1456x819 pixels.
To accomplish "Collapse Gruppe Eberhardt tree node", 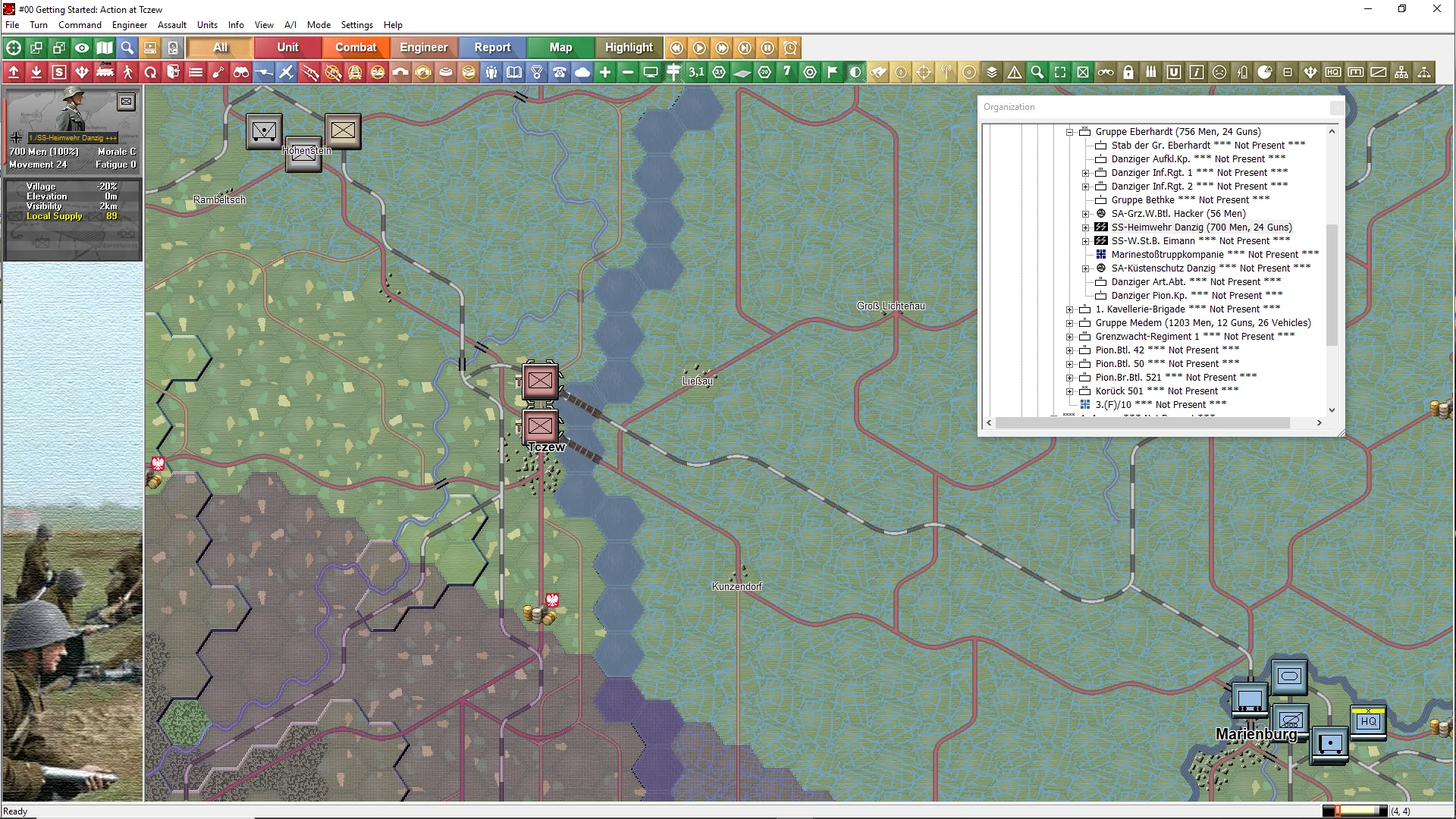I will click(1069, 132).
